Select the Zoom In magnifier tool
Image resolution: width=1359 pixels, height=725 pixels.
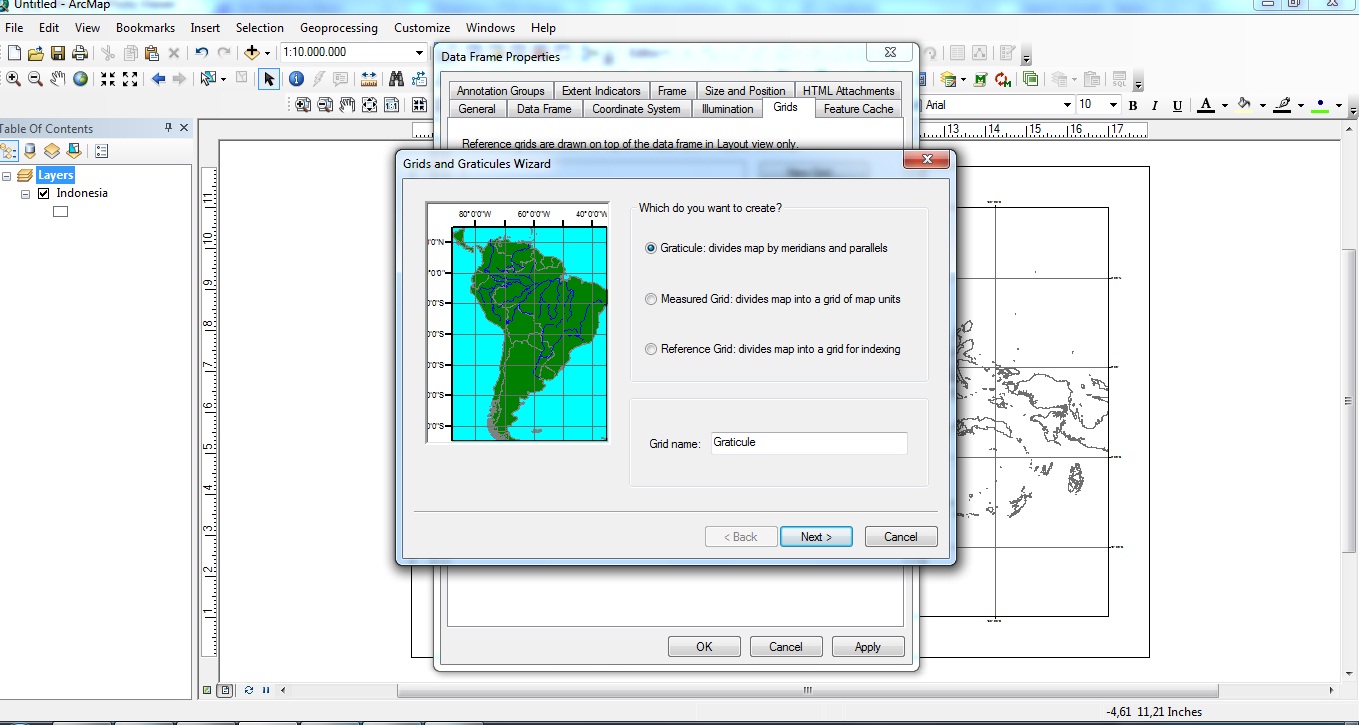click(14, 79)
